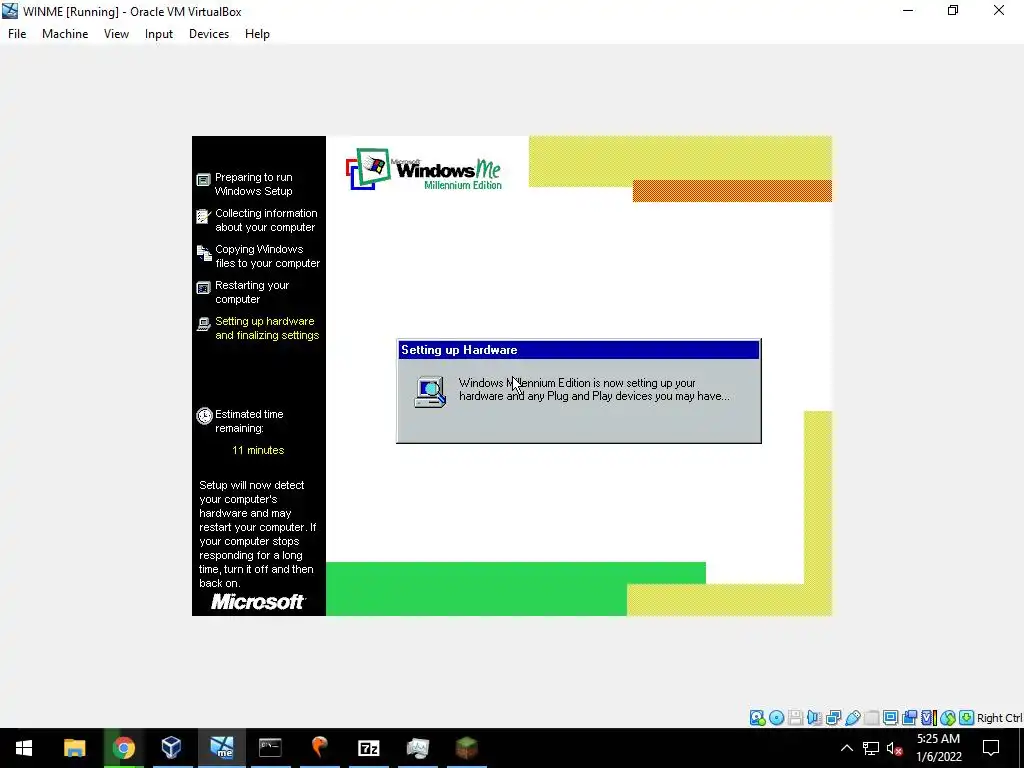Click the display settings status icon
This screenshot has width=1024, height=768.
pyautogui.click(x=890, y=718)
